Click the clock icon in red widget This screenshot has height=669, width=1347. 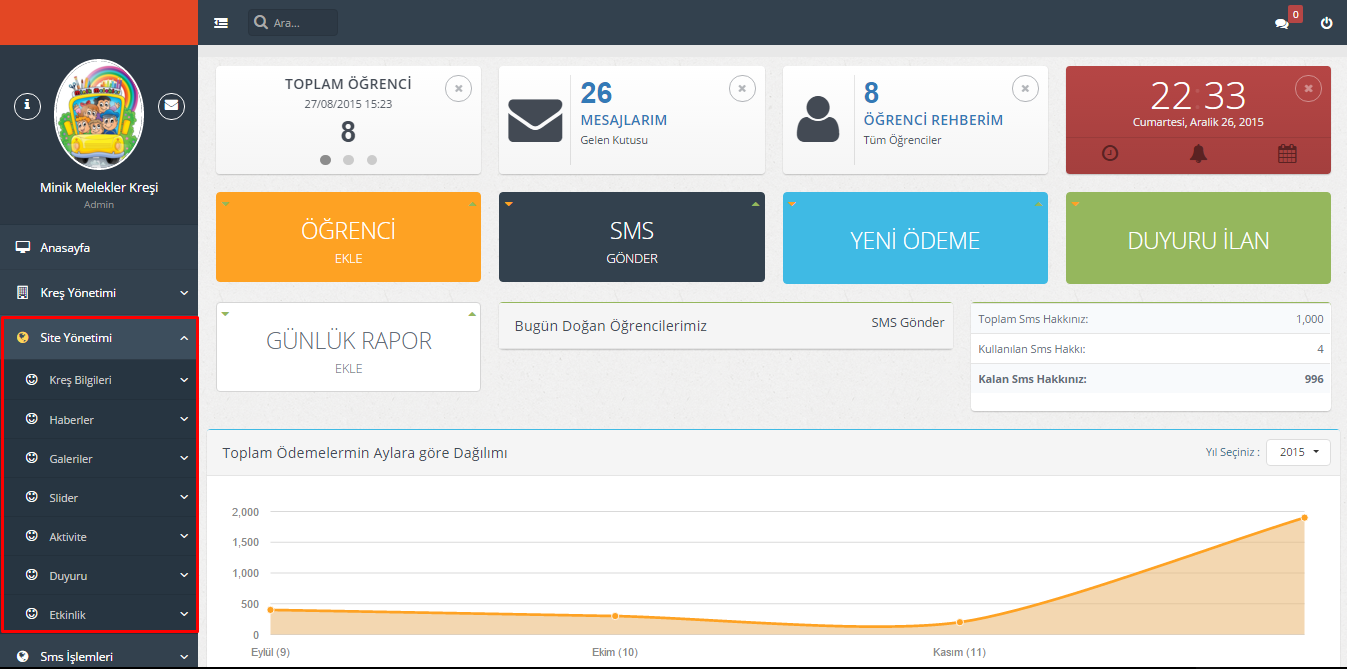pos(1110,154)
